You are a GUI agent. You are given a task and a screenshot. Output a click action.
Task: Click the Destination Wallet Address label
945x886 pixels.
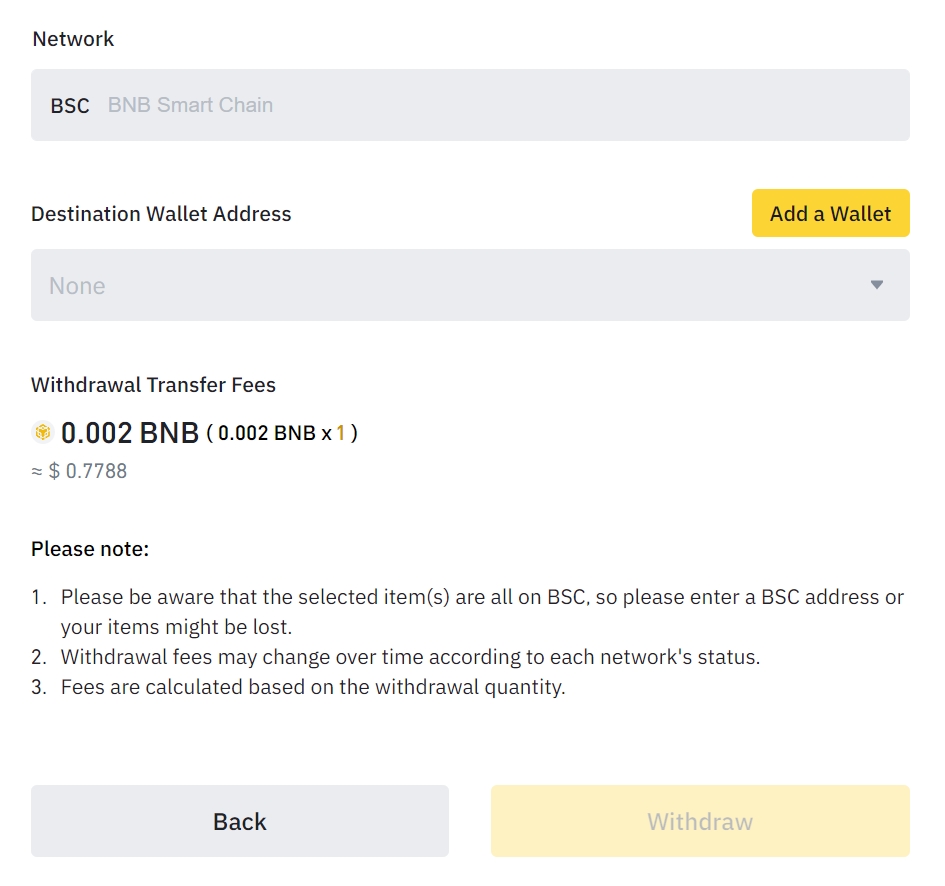161,214
